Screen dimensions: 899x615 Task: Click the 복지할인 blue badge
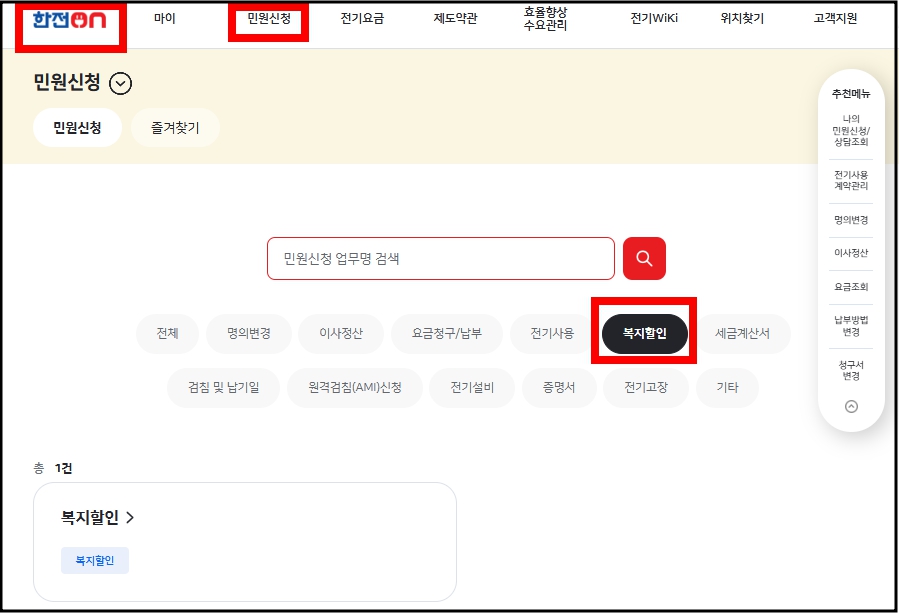[x=97, y=560]
